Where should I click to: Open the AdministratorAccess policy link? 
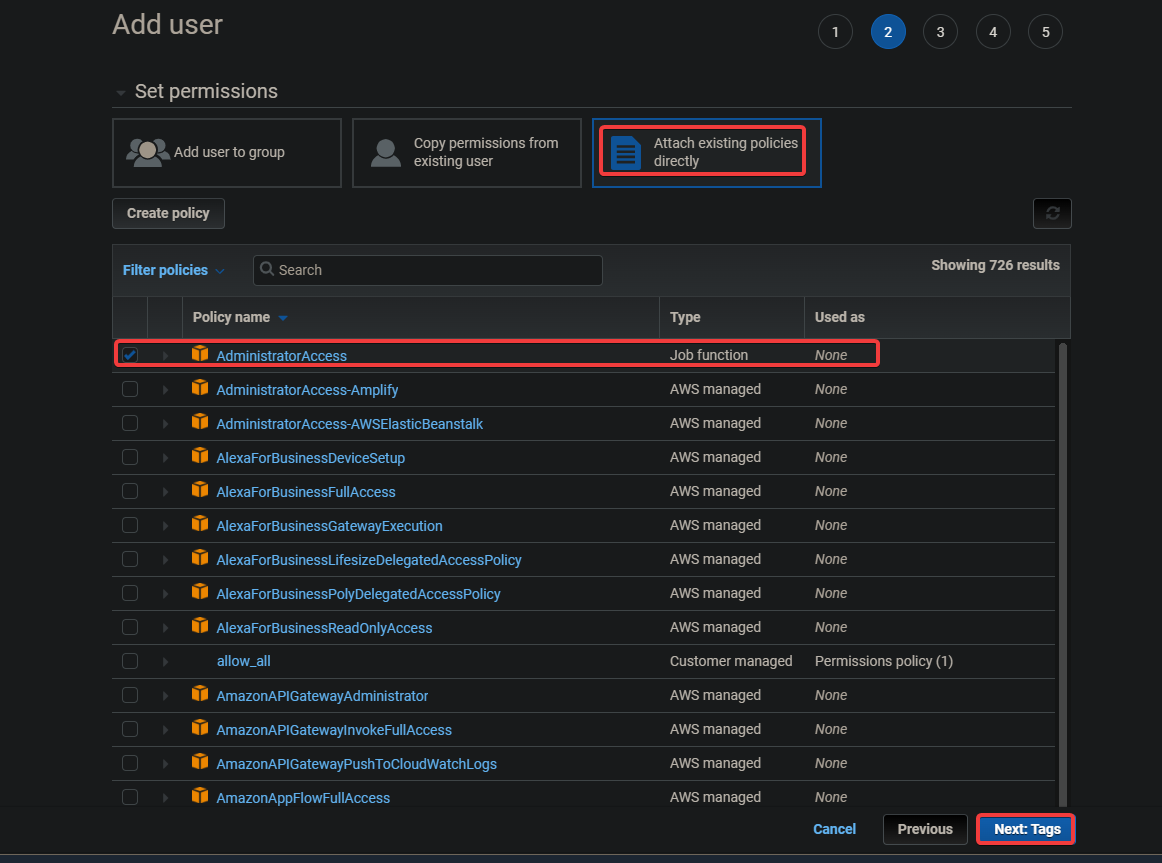coord(282,356)
